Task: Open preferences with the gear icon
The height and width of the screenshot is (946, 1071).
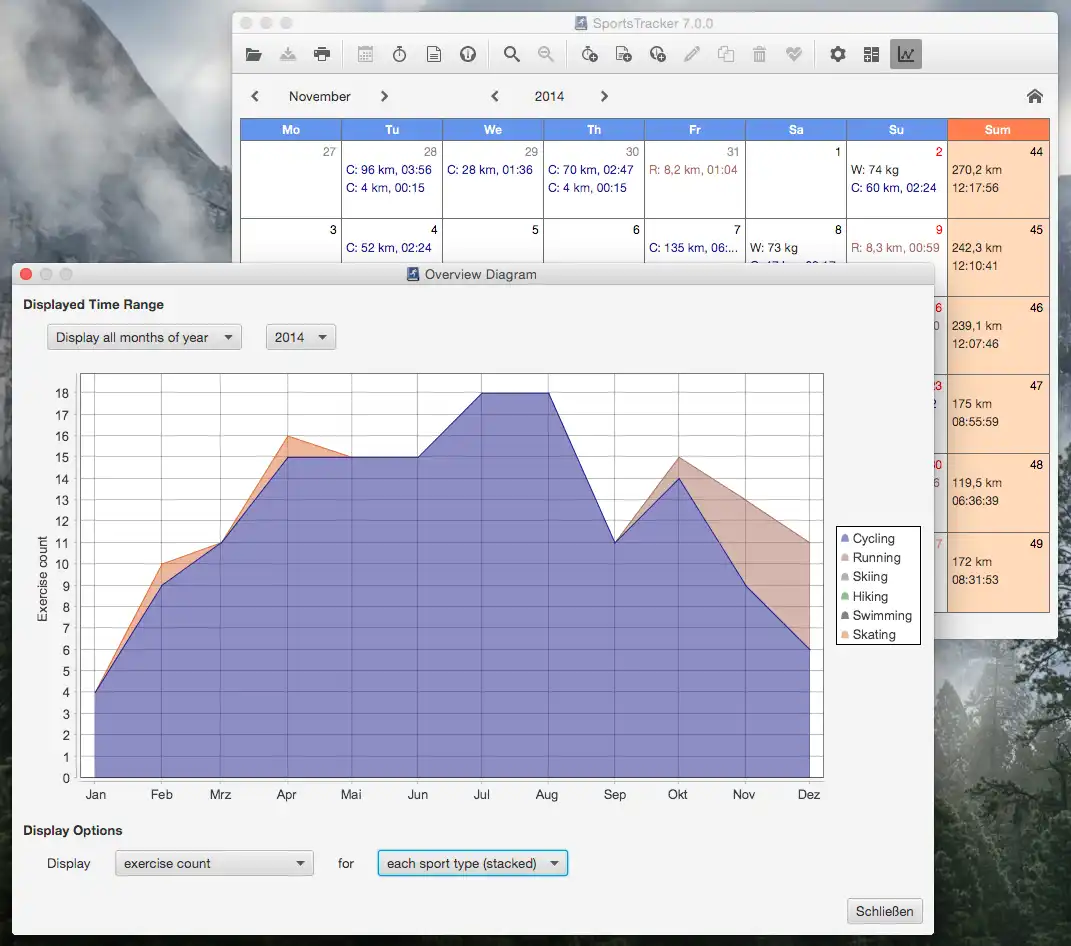Action: tap(838, 54)
